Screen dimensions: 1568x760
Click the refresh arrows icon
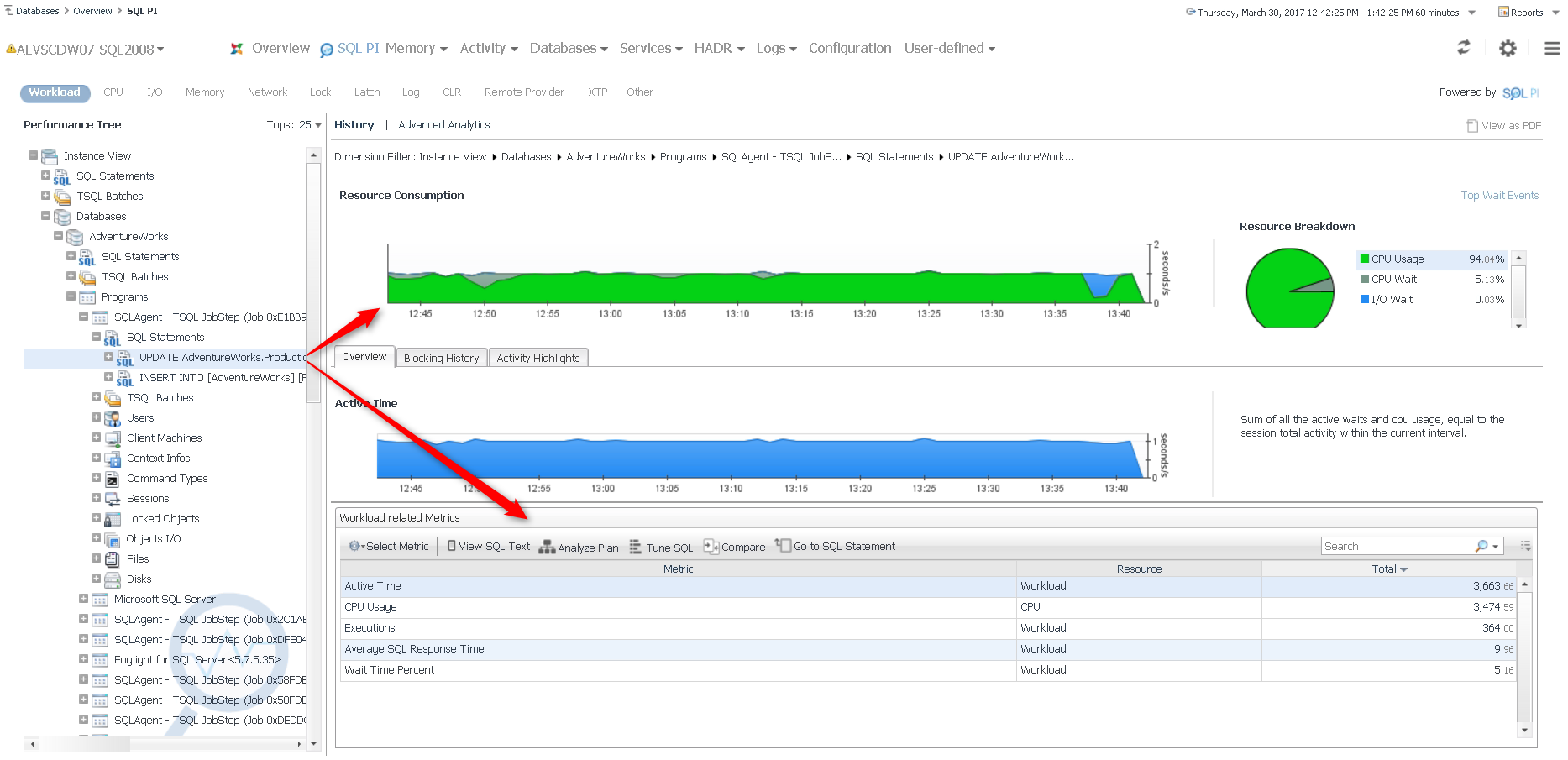pos(1463,48)
